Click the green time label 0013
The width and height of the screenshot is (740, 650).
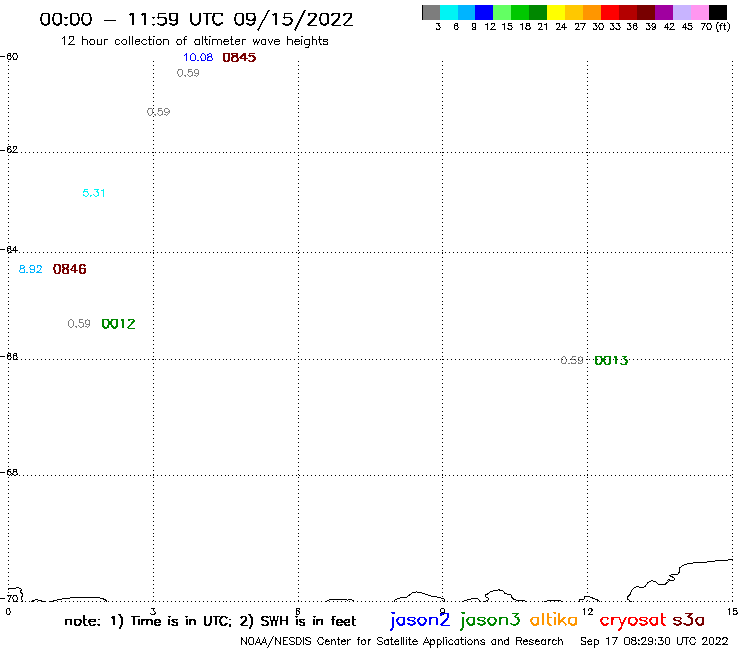pos(611,361)
